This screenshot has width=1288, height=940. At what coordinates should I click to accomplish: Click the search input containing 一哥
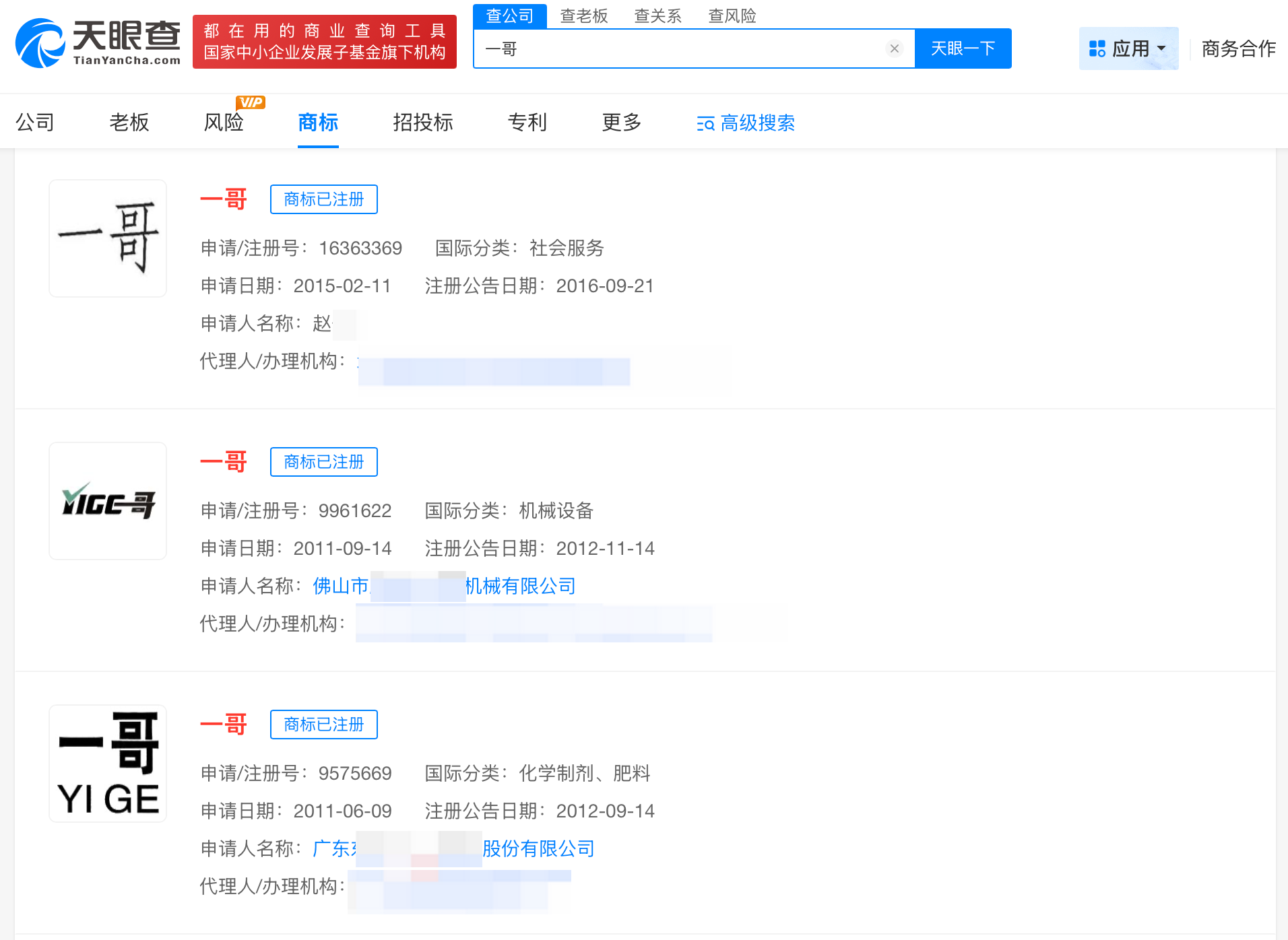680,48
